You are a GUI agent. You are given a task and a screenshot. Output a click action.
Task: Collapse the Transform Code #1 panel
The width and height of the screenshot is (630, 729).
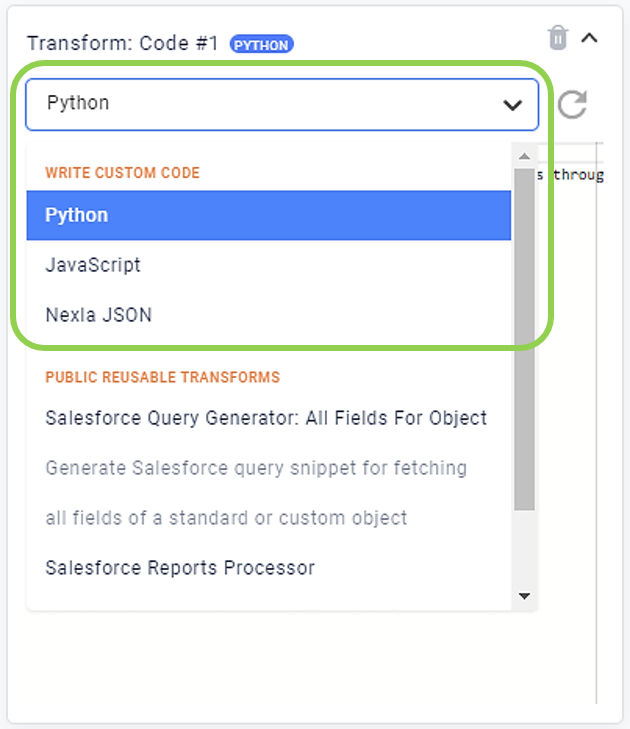point(589,38)
